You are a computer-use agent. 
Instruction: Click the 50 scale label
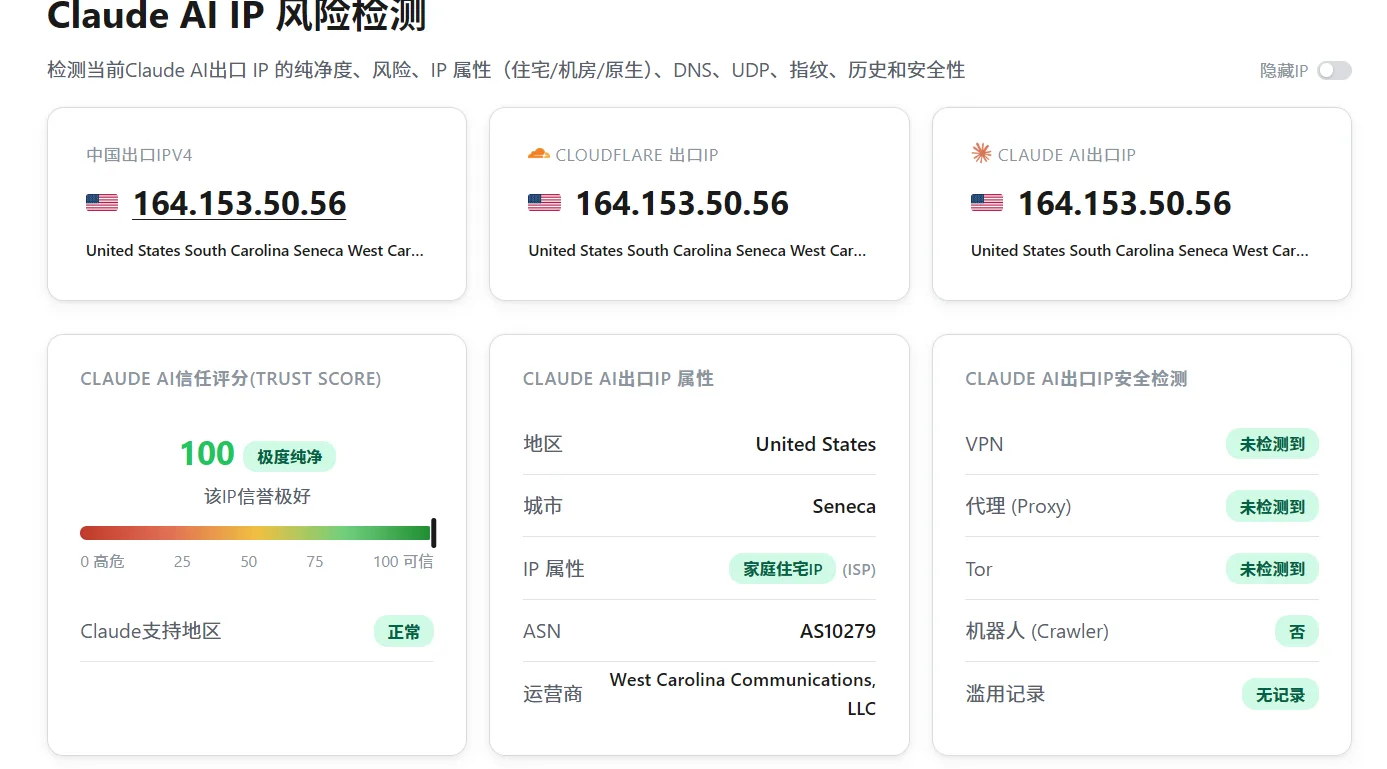[x=249, y=562]
